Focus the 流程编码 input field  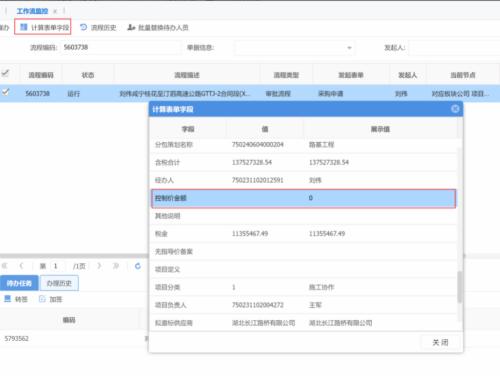coord(121,47)
